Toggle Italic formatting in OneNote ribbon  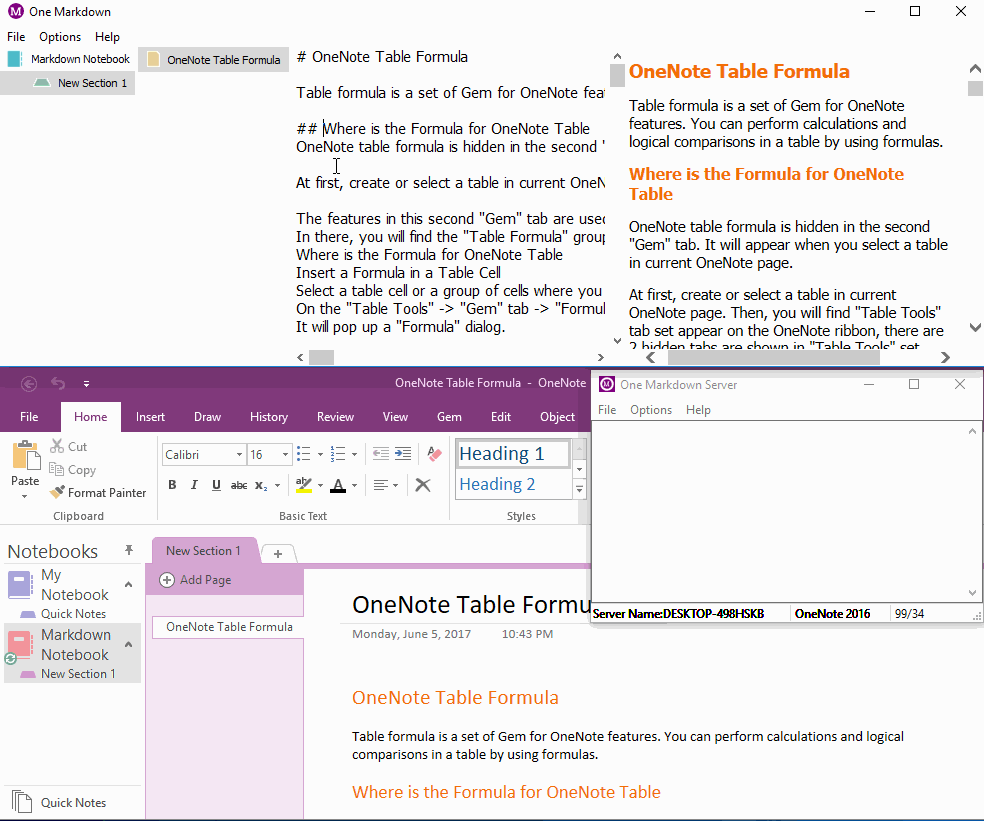(194, 485)
